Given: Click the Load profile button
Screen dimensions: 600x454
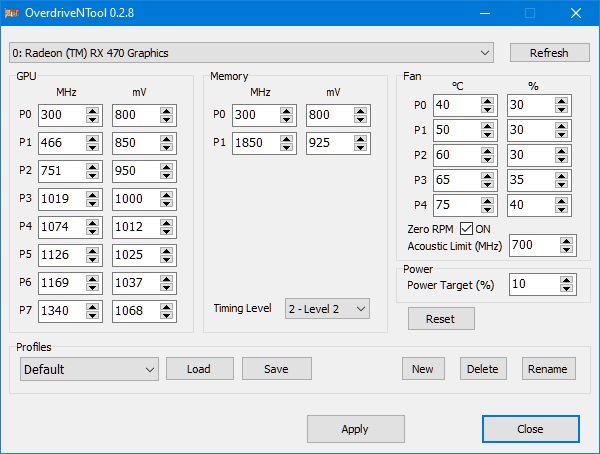Looking at the screenshot, I should click(x=200, y=369).
